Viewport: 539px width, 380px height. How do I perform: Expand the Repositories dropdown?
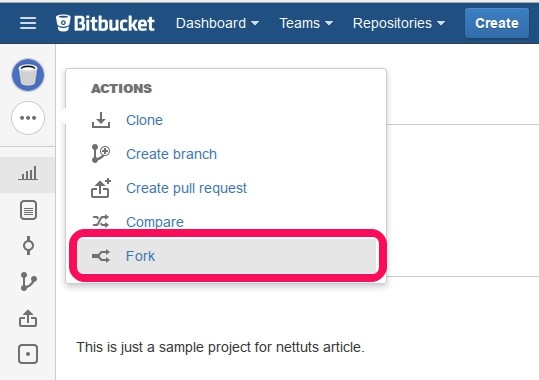click(x=399, y=23)
